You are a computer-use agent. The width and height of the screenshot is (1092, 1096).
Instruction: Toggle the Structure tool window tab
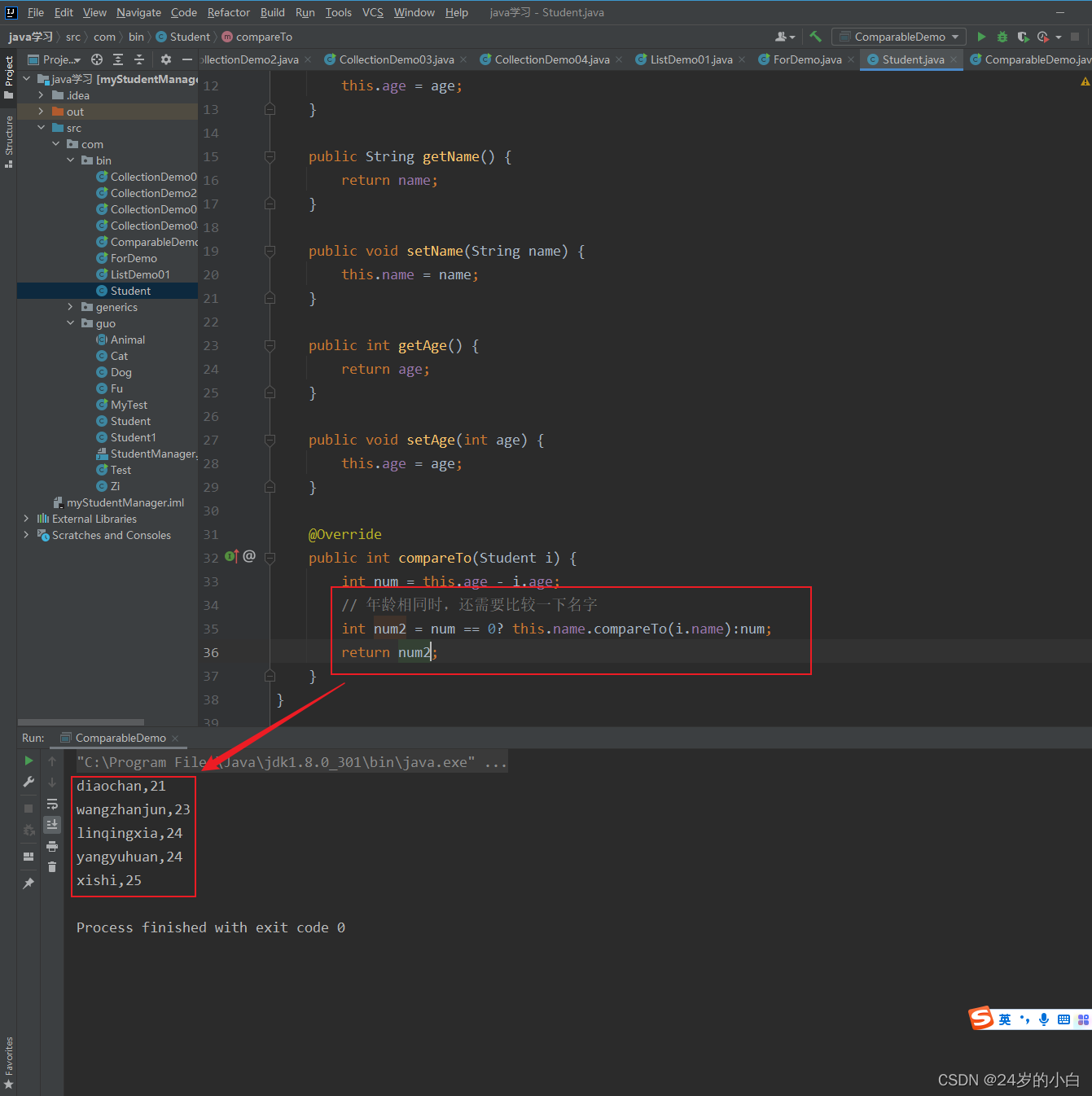coord(9,142)
